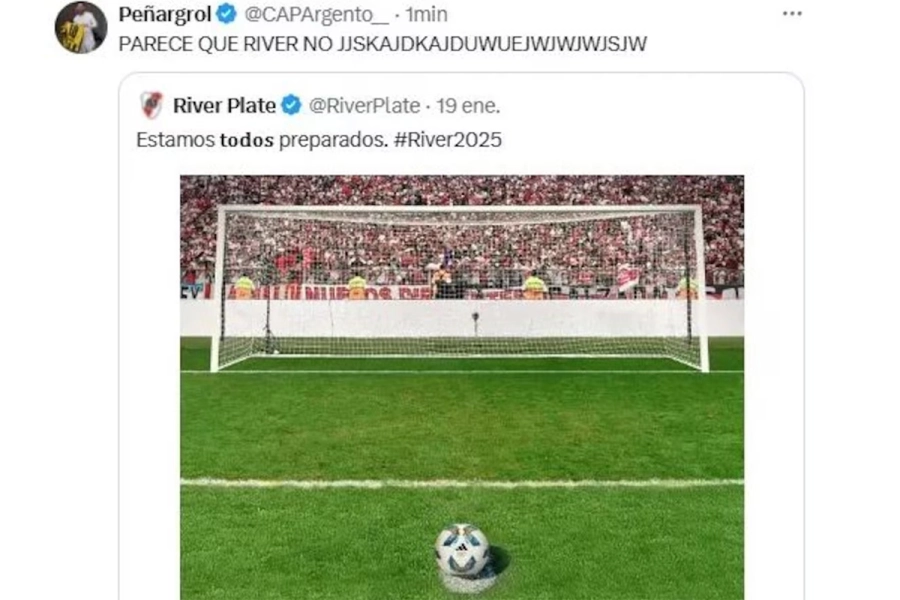This screenshot has height=600, width=900.
Task: Open the @CAPArgento_ handle link
Action: click(317, 14)
